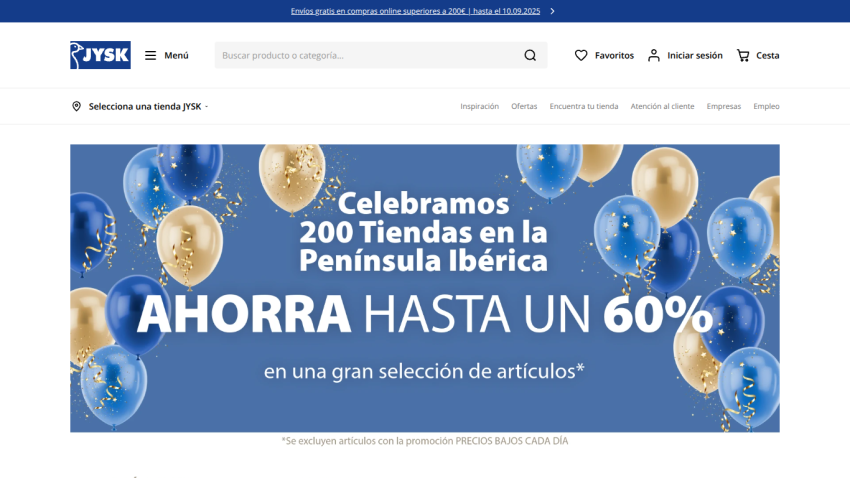Click the heart Favoritos icon
Image resolution: width=850 pixels, height=478 pixels.
[581, 55]
